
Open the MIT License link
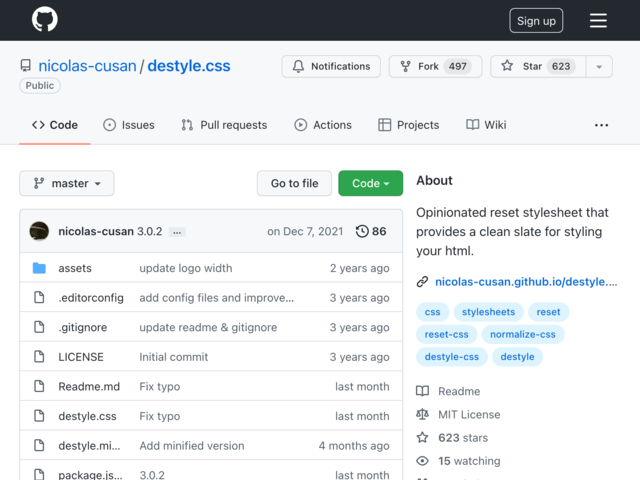pos(458,414)
